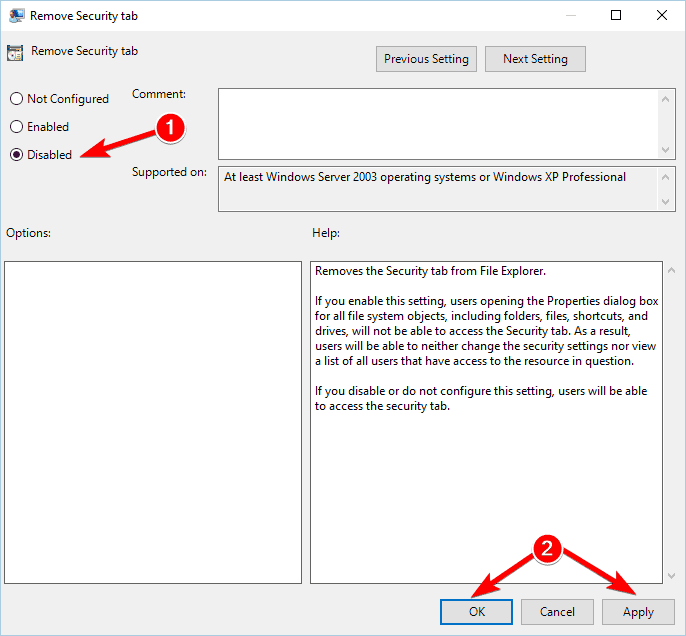Screen dimensions: 686x636
Task: Go to Next Setting
Action: click(x=535, y=59)
